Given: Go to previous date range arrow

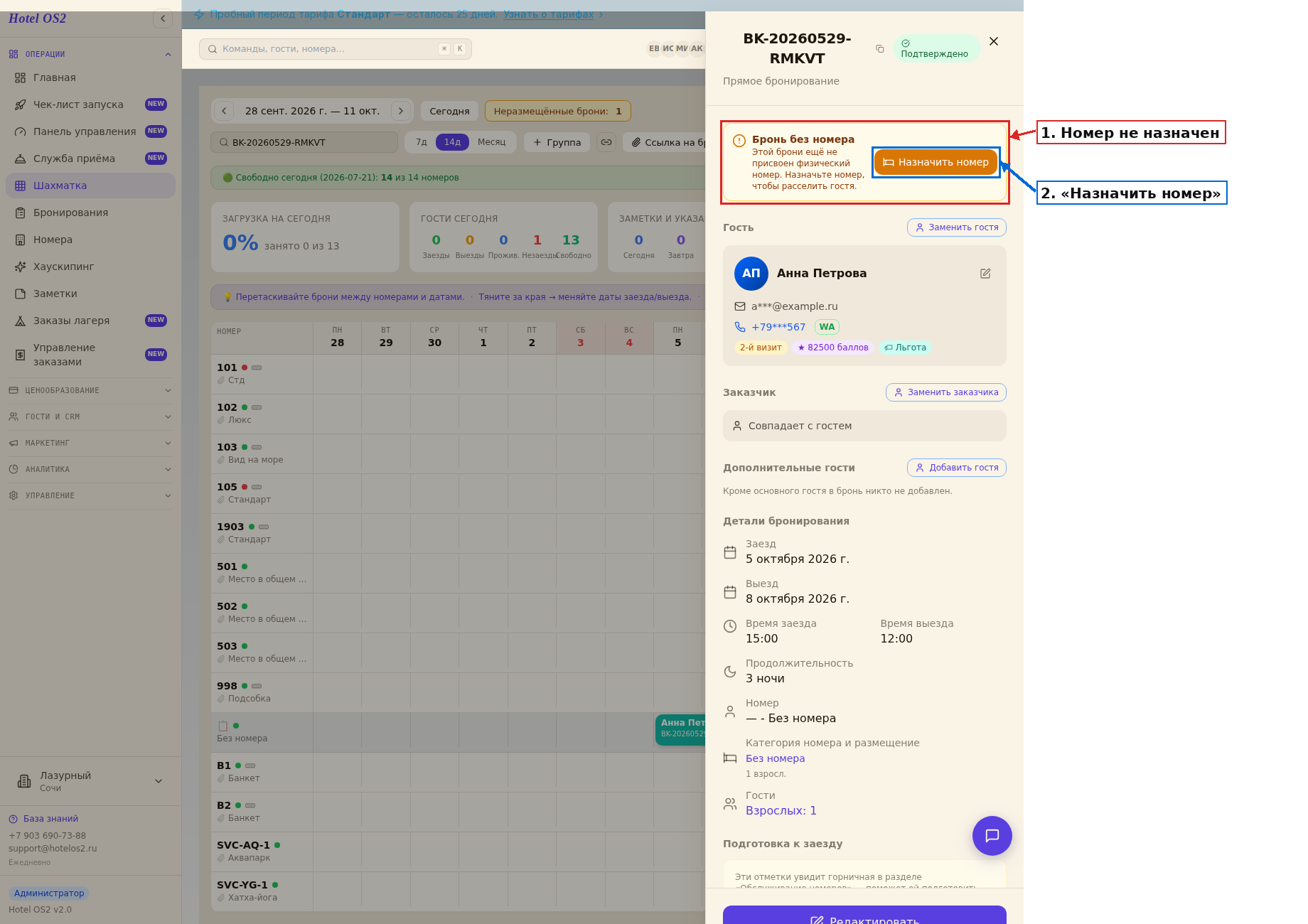Looking at the screenshot, I should pos(224,111).
